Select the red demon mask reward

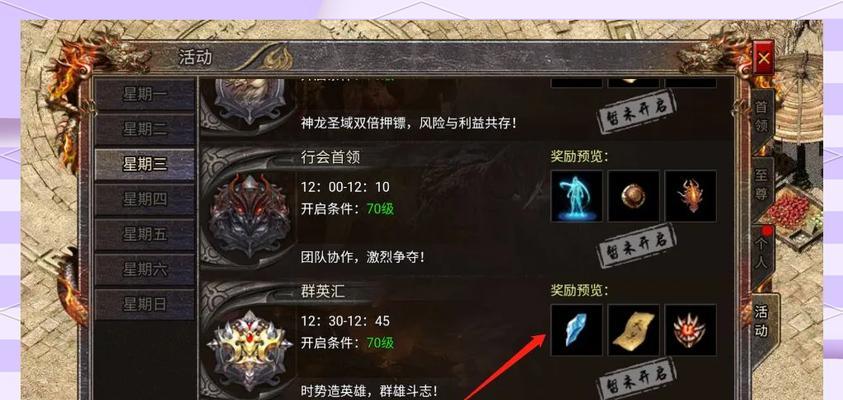click(690, 330)
